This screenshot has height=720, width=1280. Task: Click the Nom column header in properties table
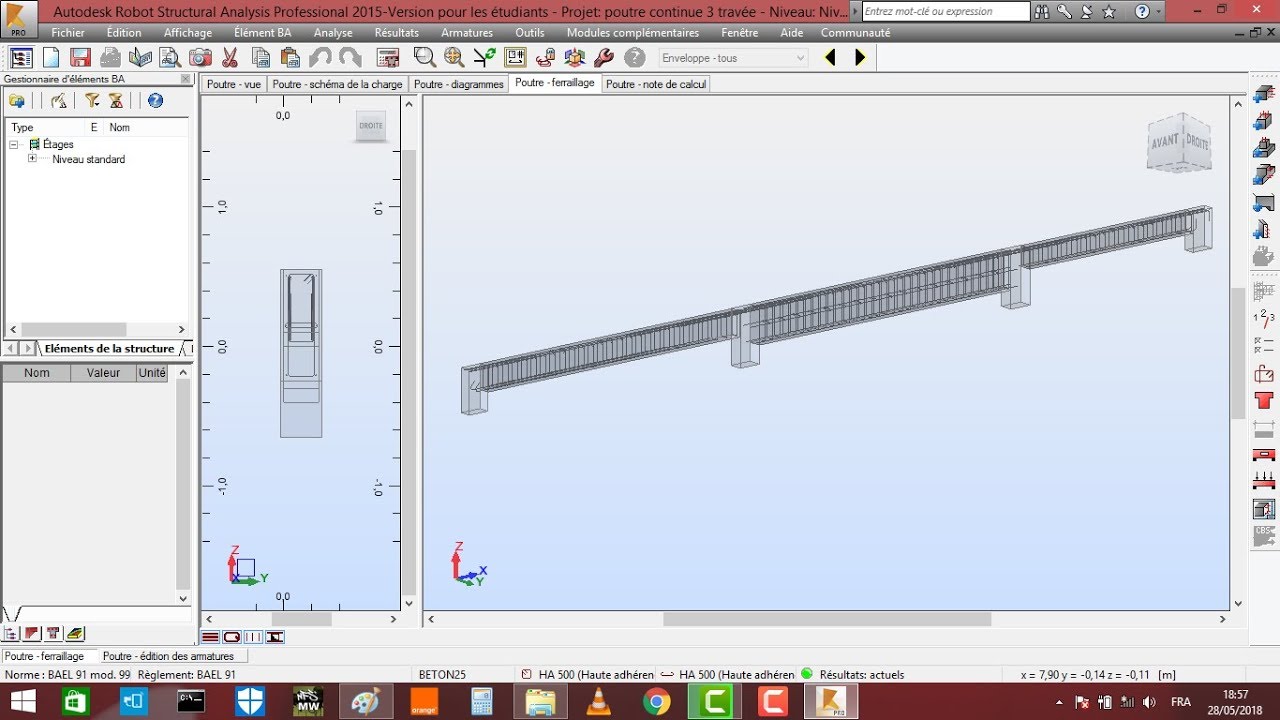pos(37,373)
